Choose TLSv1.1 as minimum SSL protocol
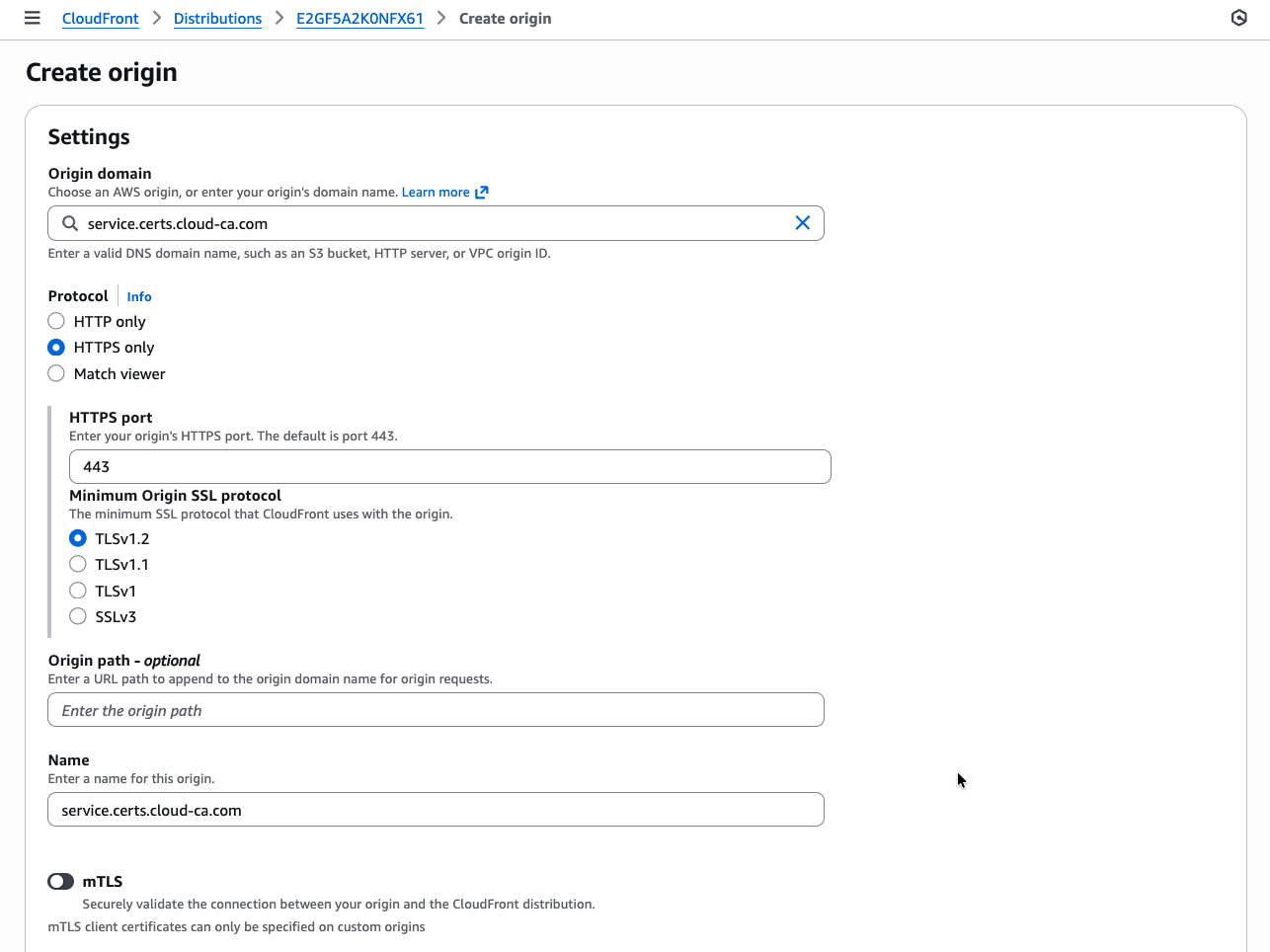1270x952 pixels. [x=78, y=564]
